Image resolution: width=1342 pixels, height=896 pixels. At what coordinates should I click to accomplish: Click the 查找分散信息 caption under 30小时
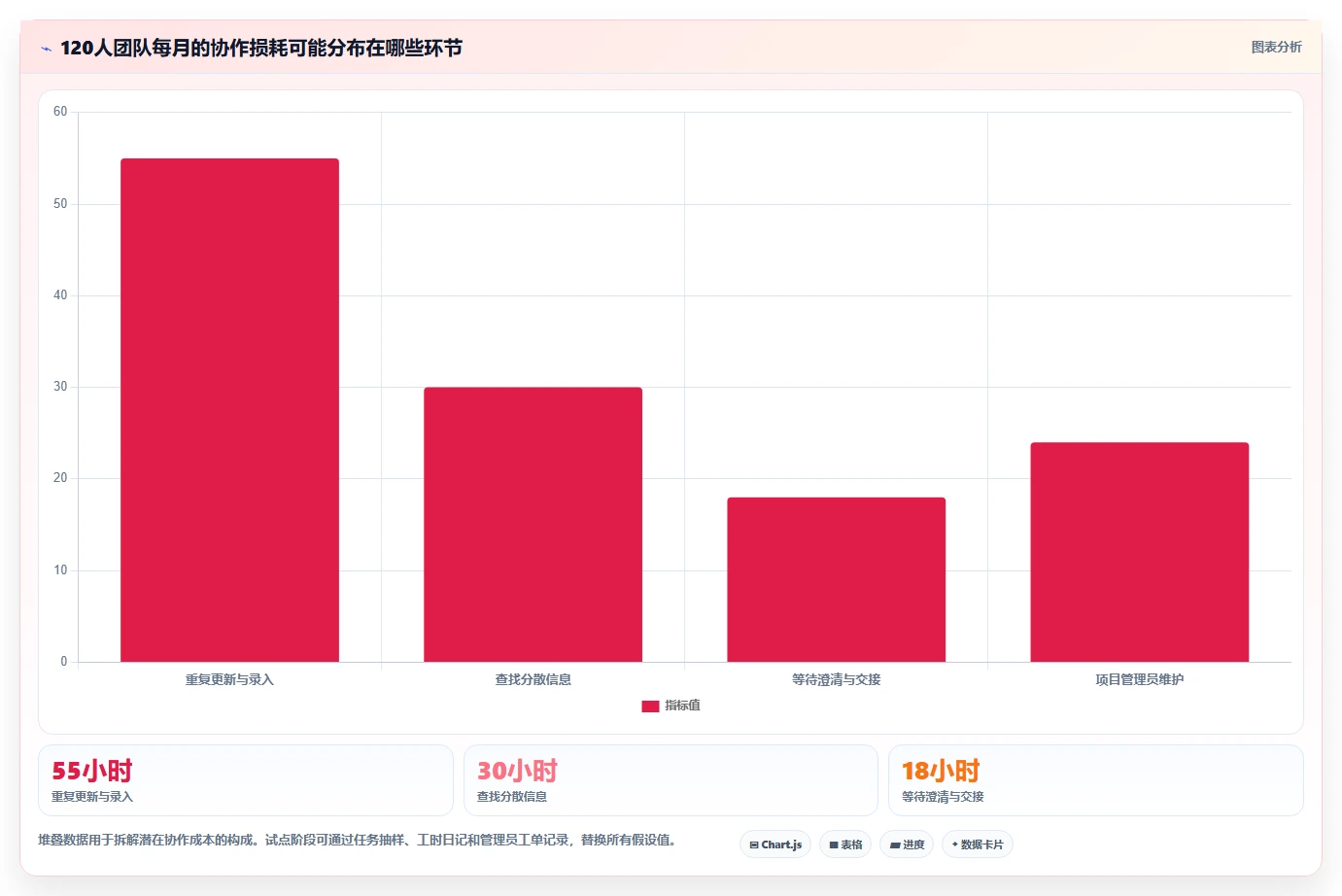coord(512,797)
